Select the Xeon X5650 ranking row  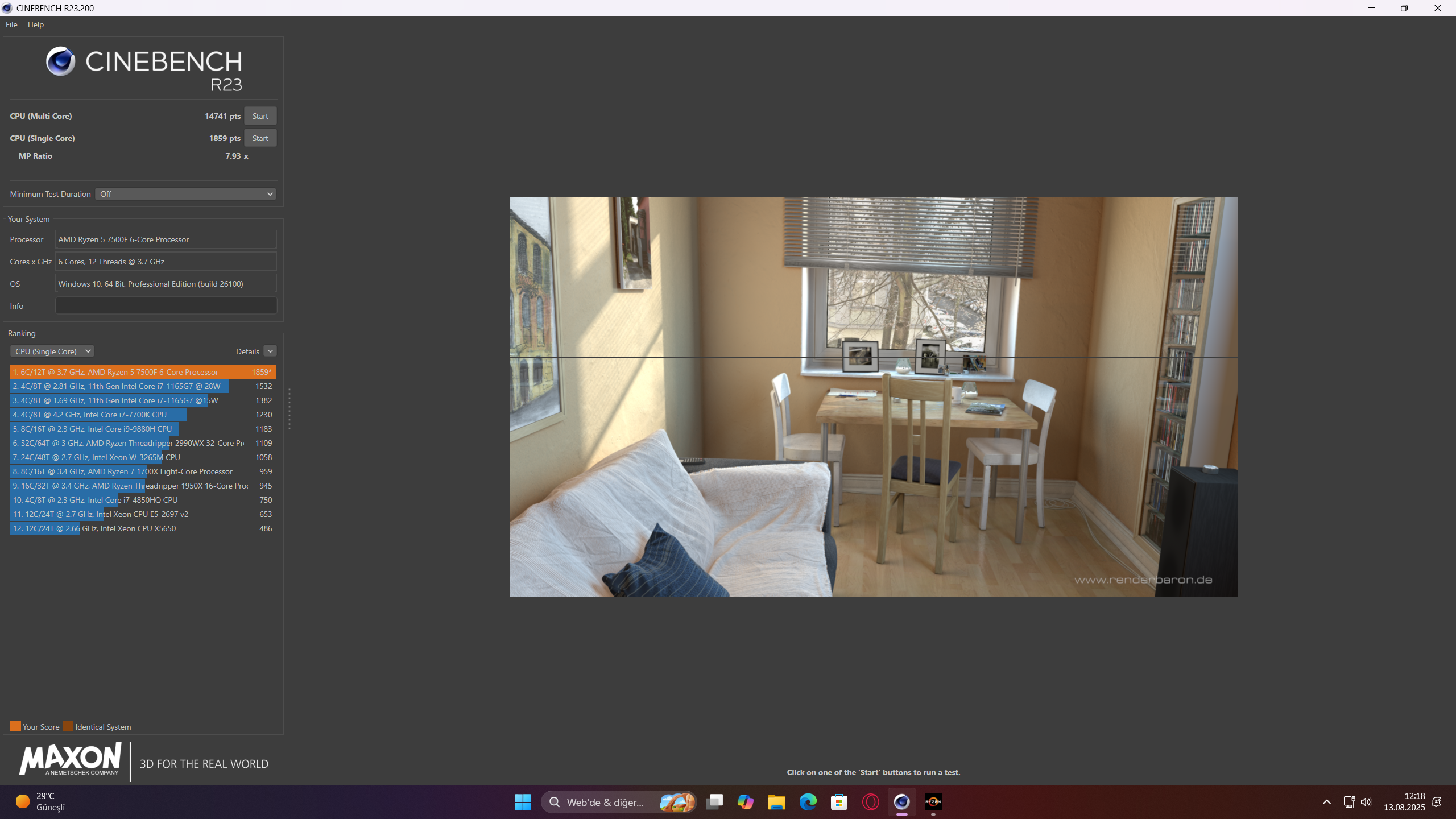pyautogui.click(x=143, y=528)
